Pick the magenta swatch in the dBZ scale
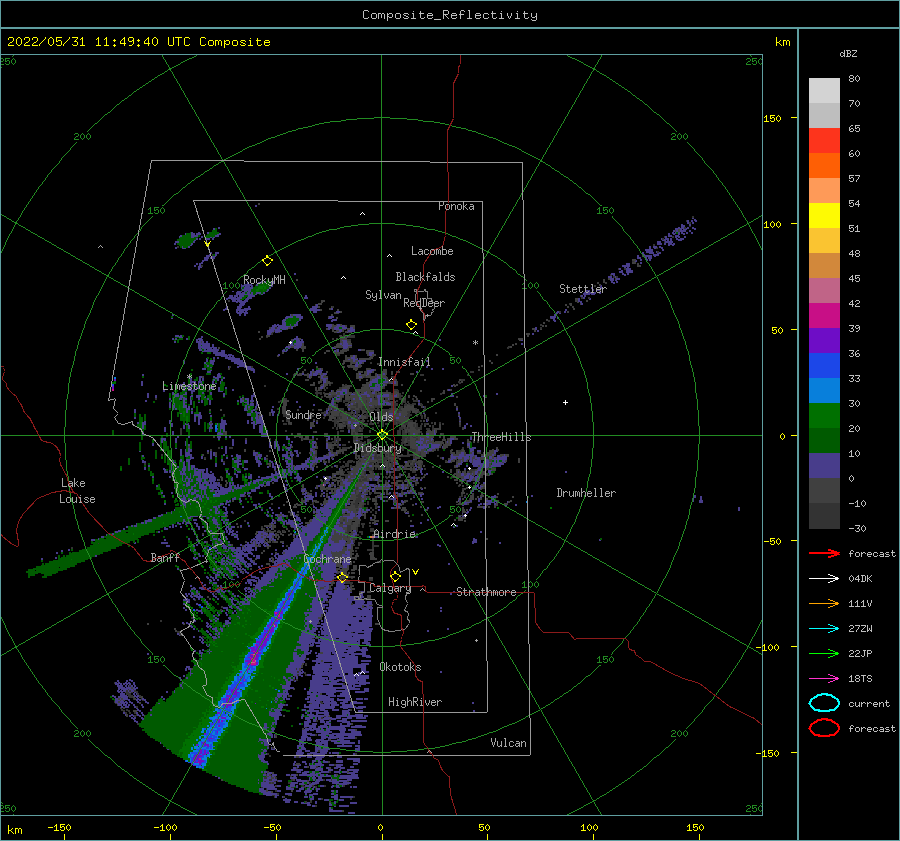The image size is (900, 841). pos(824,315)
